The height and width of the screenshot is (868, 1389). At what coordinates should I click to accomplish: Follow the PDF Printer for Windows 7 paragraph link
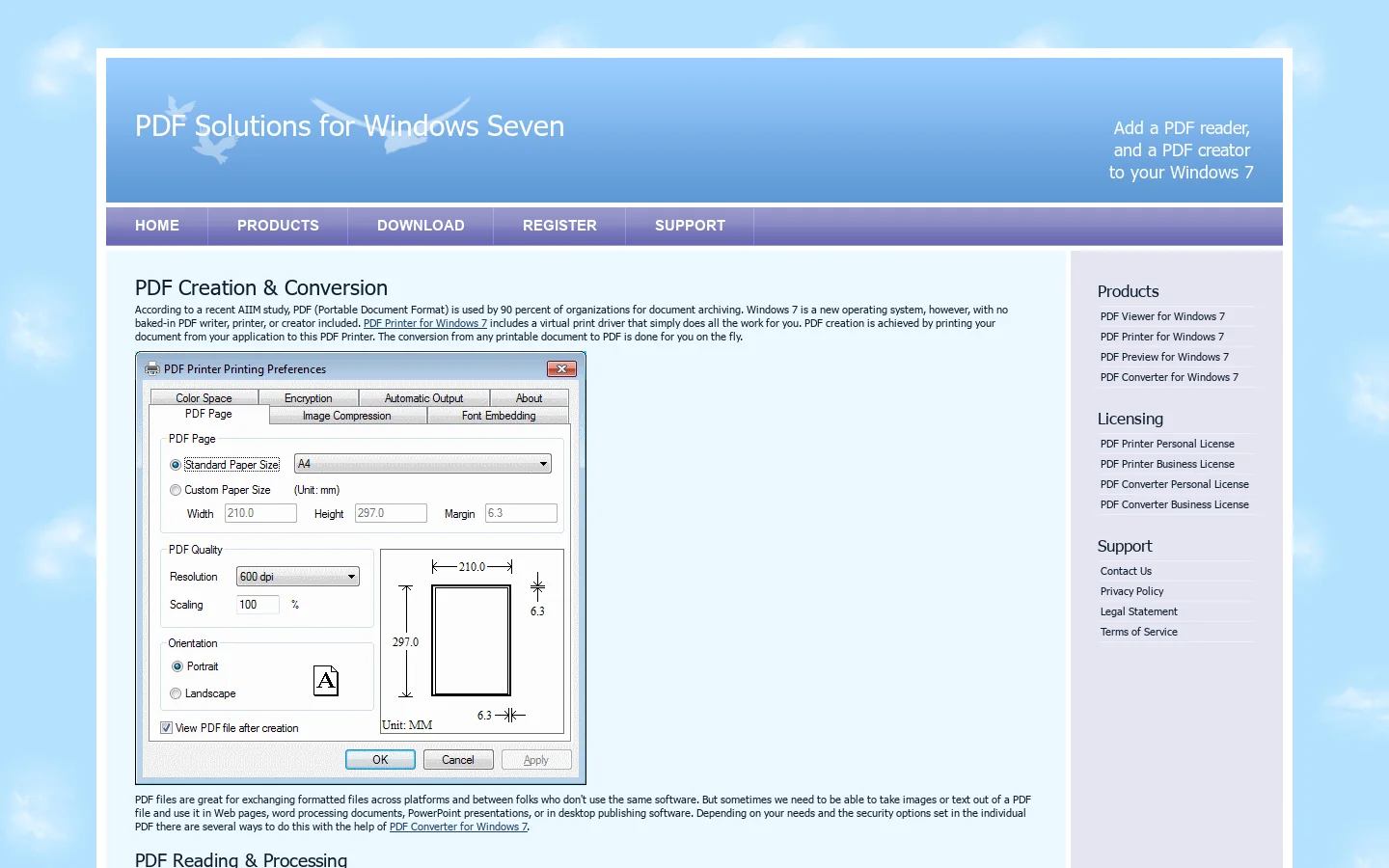pyautogui.click(x=425, y=323)
